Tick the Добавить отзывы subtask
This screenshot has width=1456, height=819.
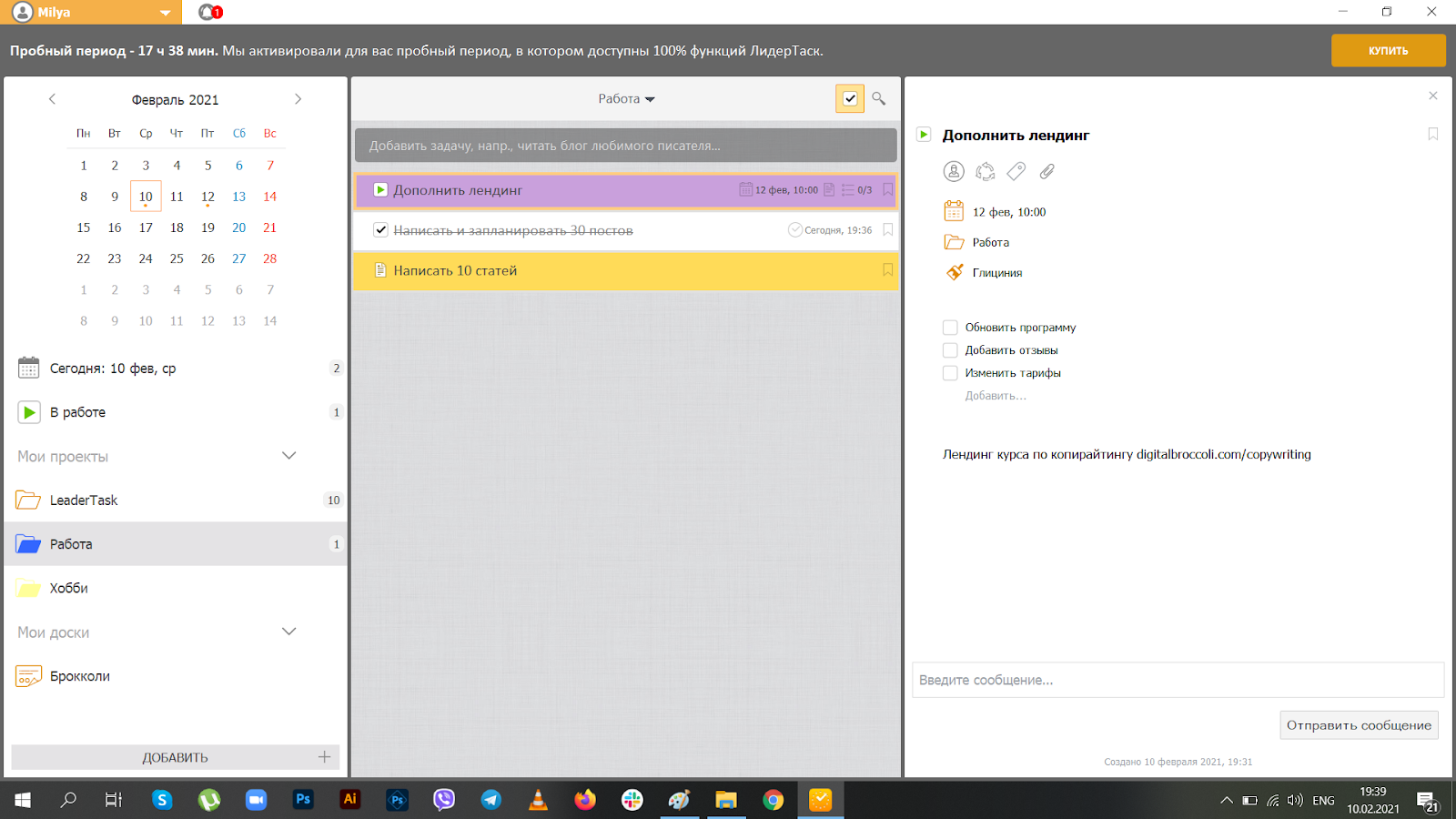950,350
